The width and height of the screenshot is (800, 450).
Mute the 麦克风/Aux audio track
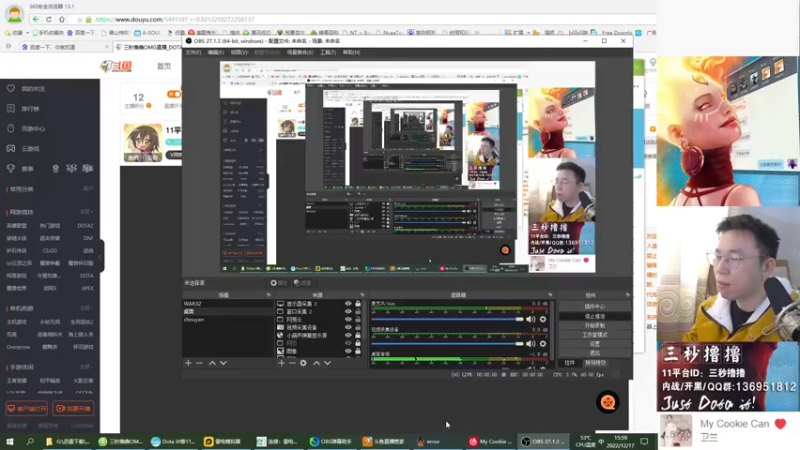[531, 319]
